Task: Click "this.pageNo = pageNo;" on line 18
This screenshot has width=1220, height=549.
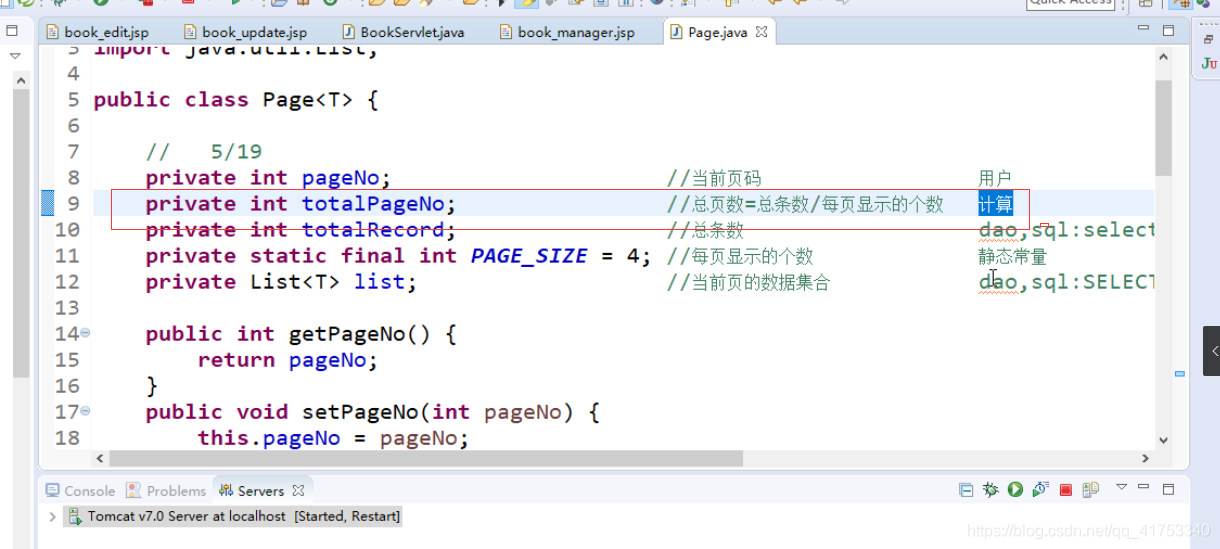Action: [x=333, y=438]
